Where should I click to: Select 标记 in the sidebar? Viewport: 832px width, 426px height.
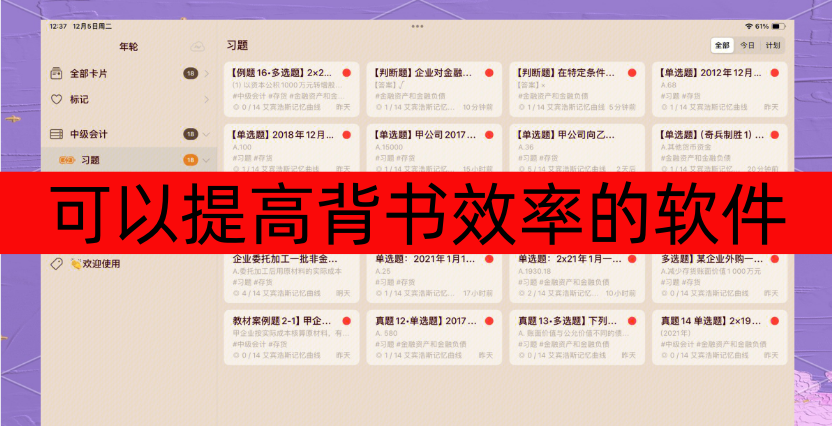pos(129,99)
